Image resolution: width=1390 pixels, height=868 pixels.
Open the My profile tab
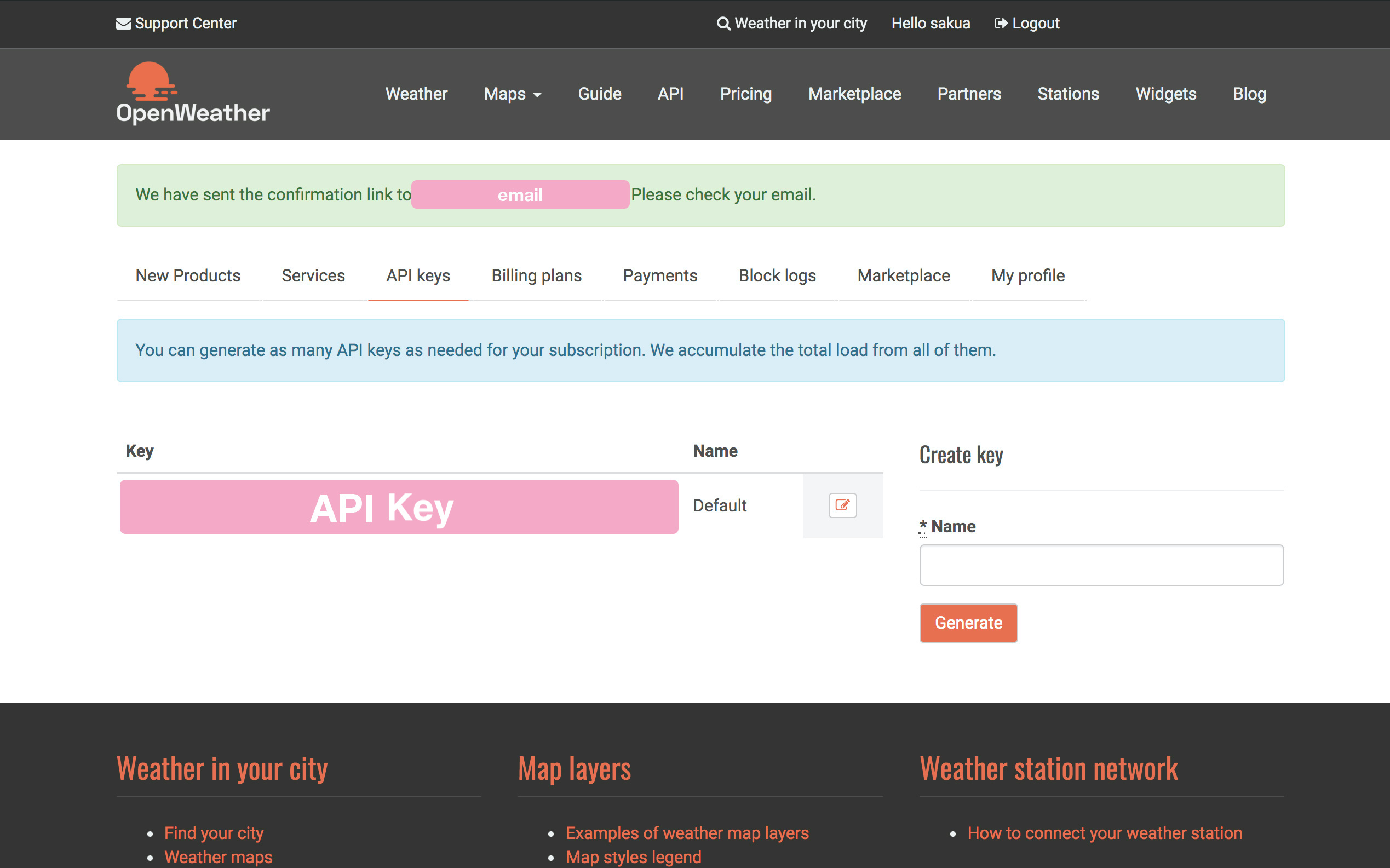[1028, 275]
